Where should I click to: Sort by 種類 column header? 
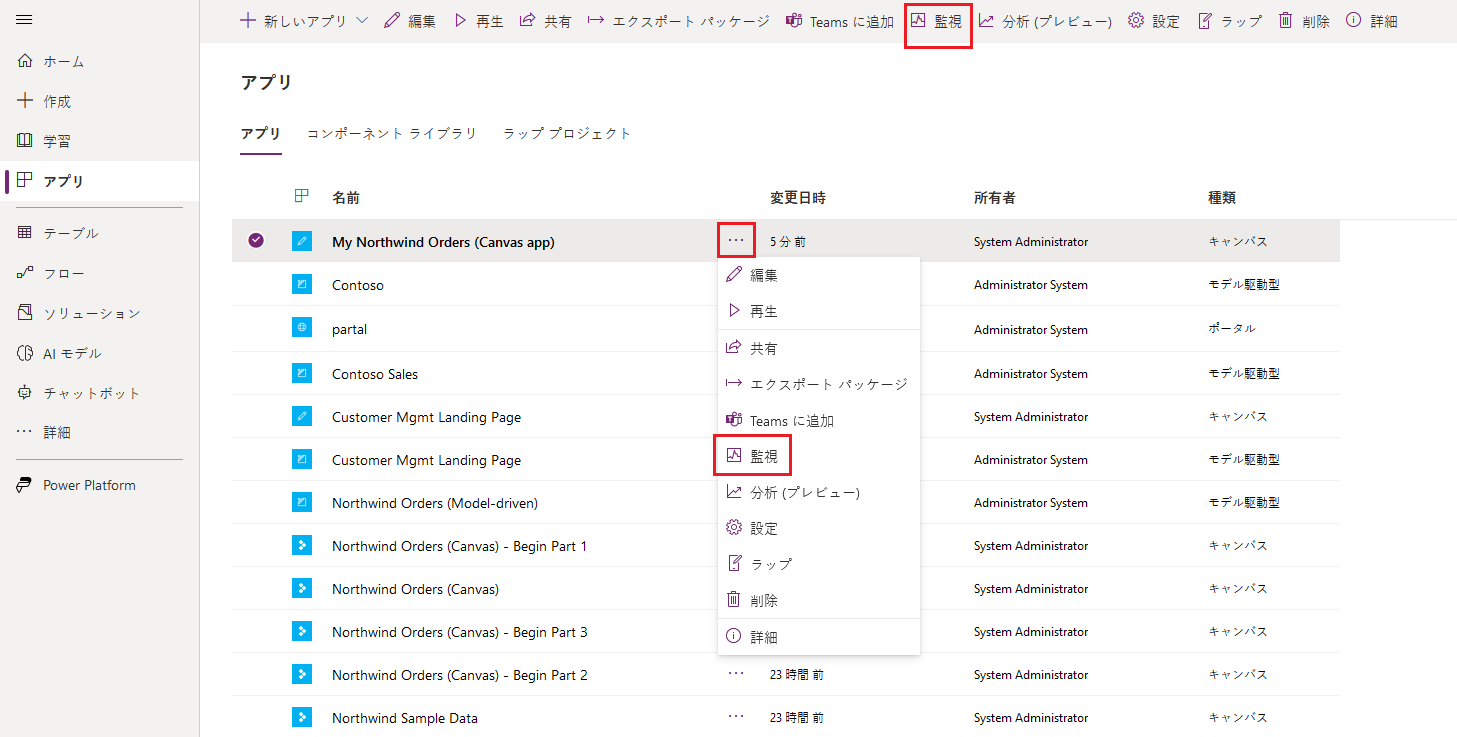coord(1222,198)
